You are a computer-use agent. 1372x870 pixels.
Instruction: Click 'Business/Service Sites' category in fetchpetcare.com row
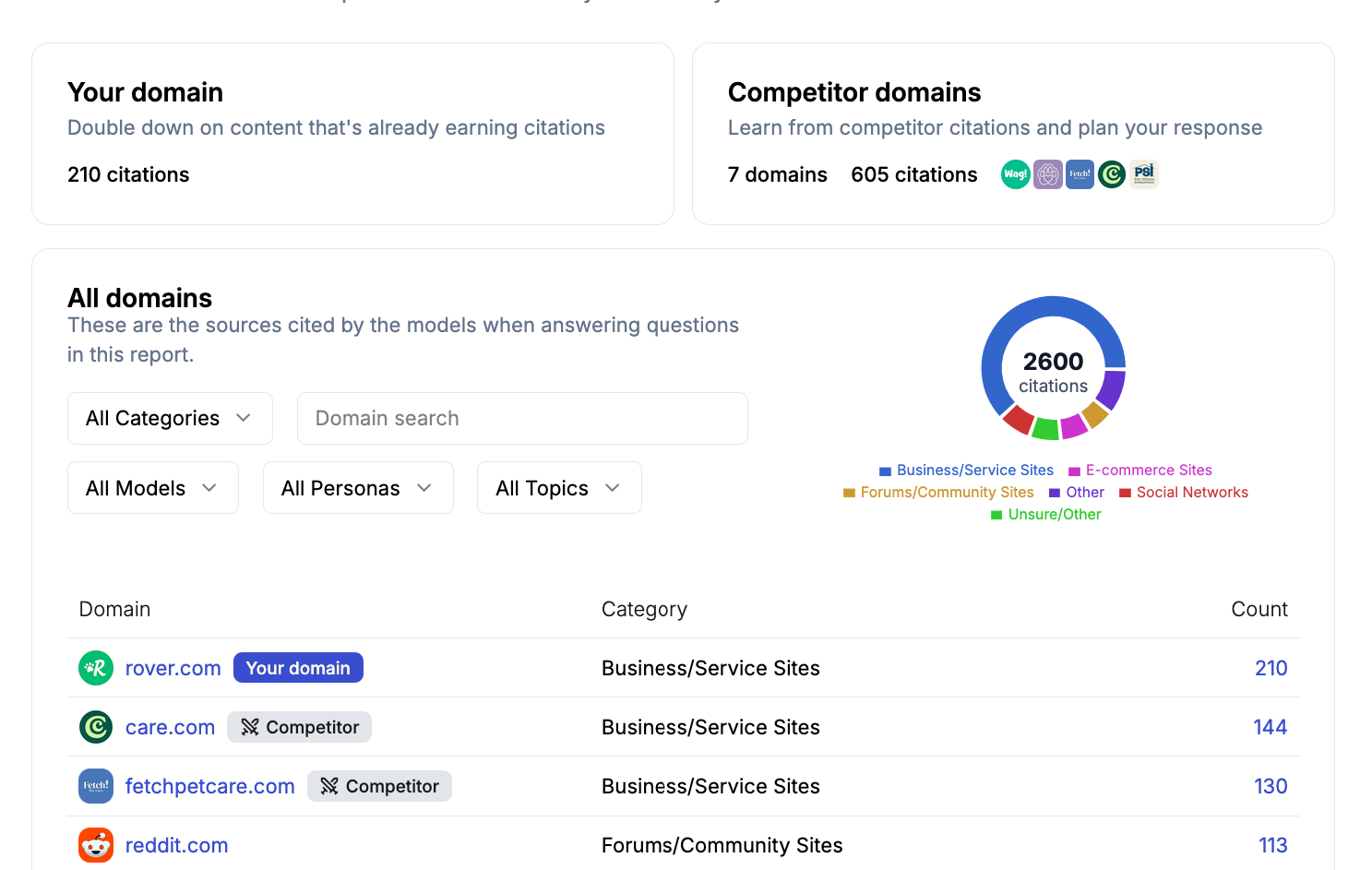click(710, 786)
